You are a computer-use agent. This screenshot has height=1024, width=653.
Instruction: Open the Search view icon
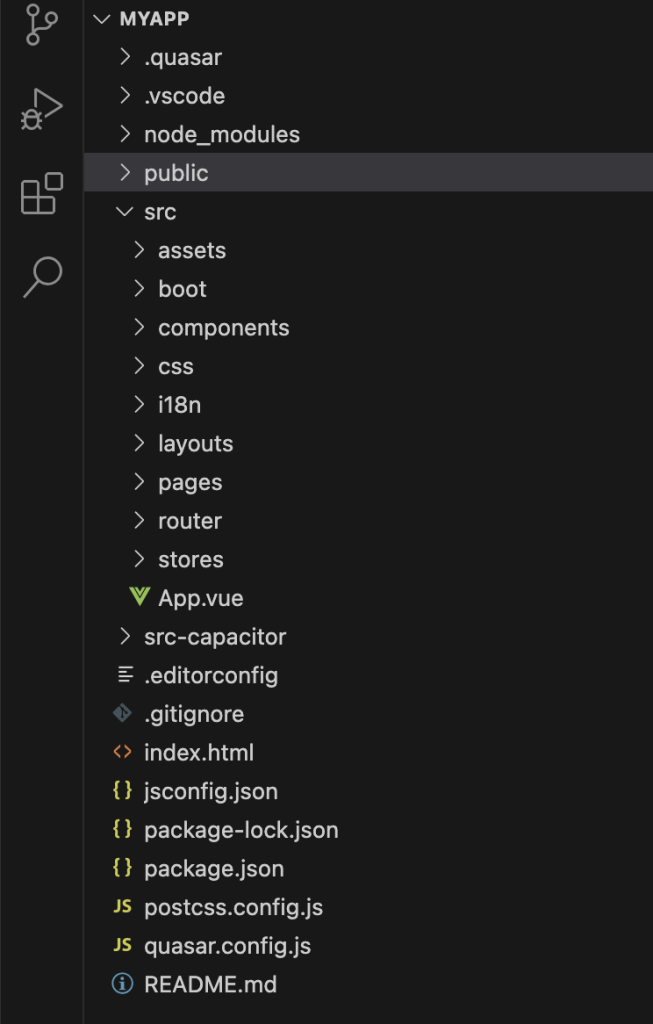42,277
